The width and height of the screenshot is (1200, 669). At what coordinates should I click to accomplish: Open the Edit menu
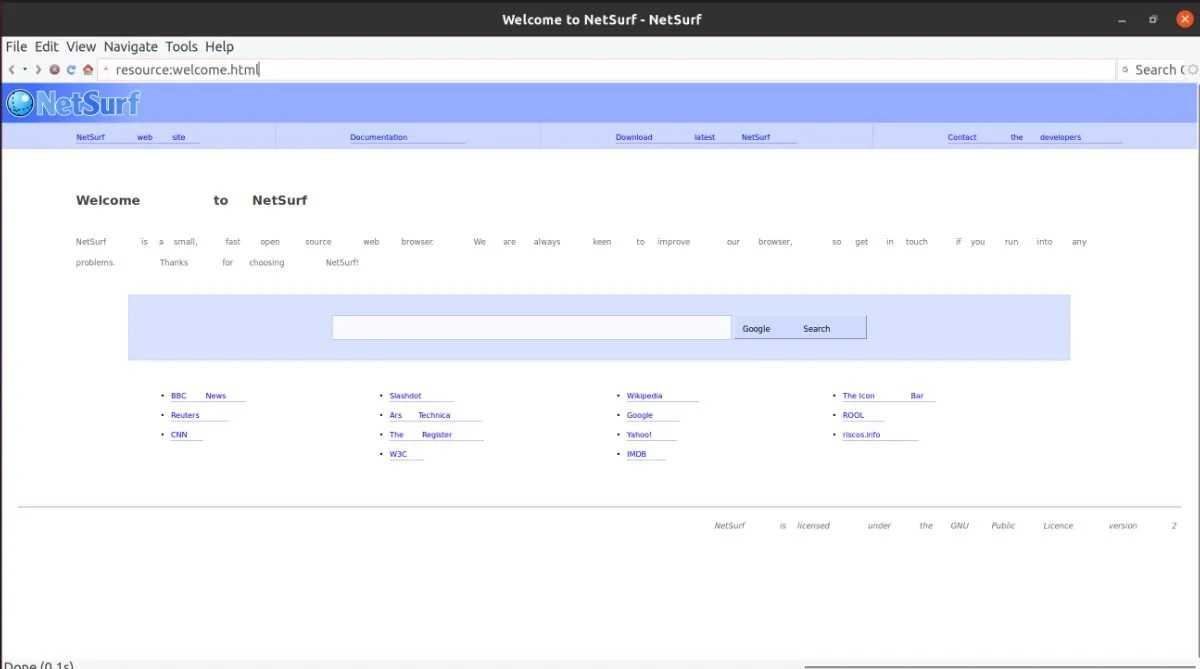click(x=47, y=46)
